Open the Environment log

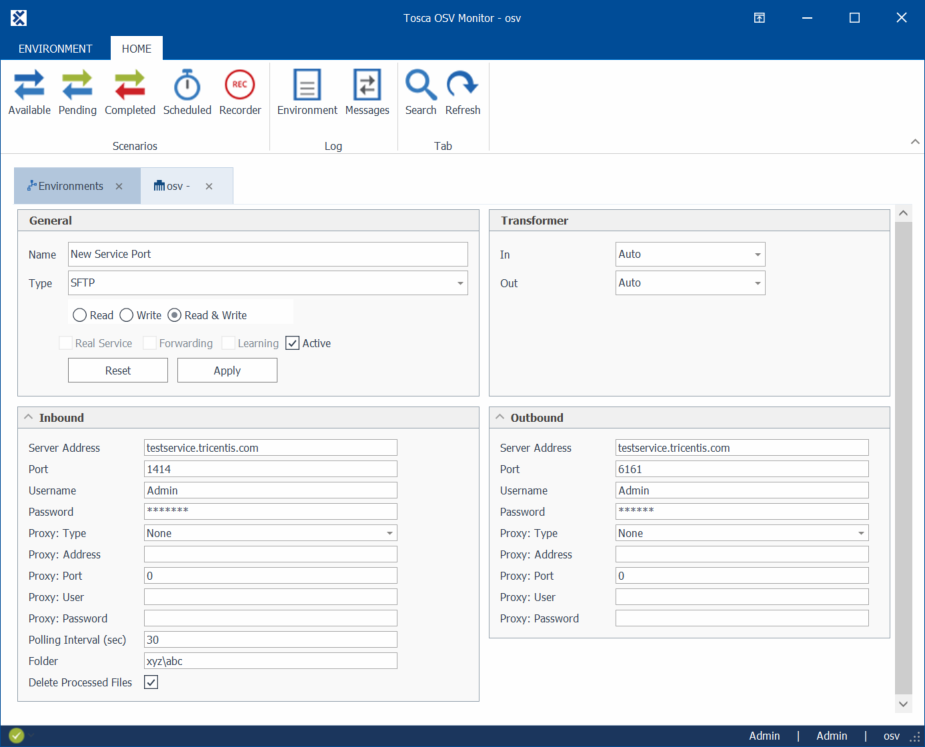(x=307, y=93)
